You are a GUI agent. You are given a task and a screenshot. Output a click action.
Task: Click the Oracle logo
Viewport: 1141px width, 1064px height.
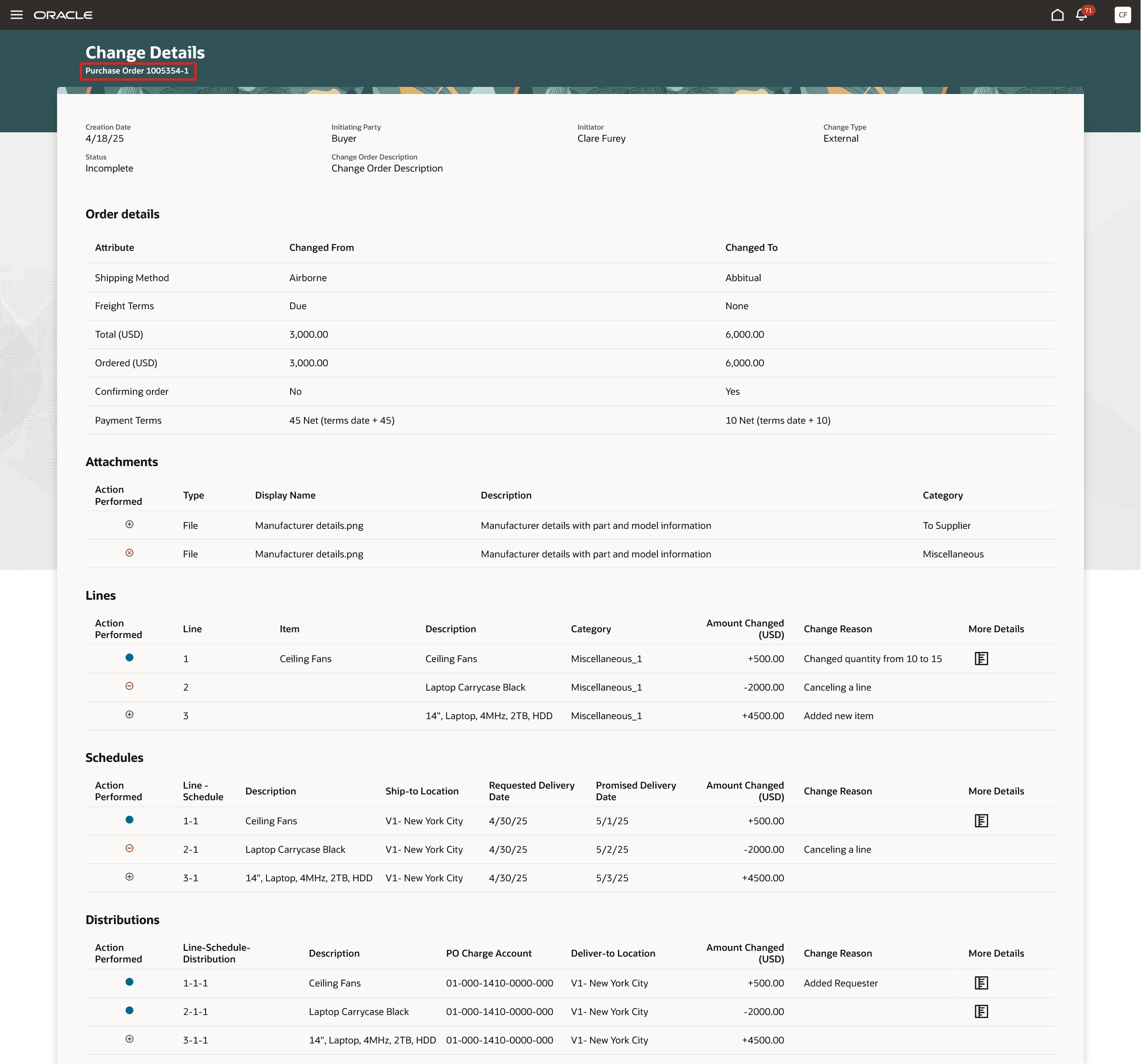coord(64,15)
